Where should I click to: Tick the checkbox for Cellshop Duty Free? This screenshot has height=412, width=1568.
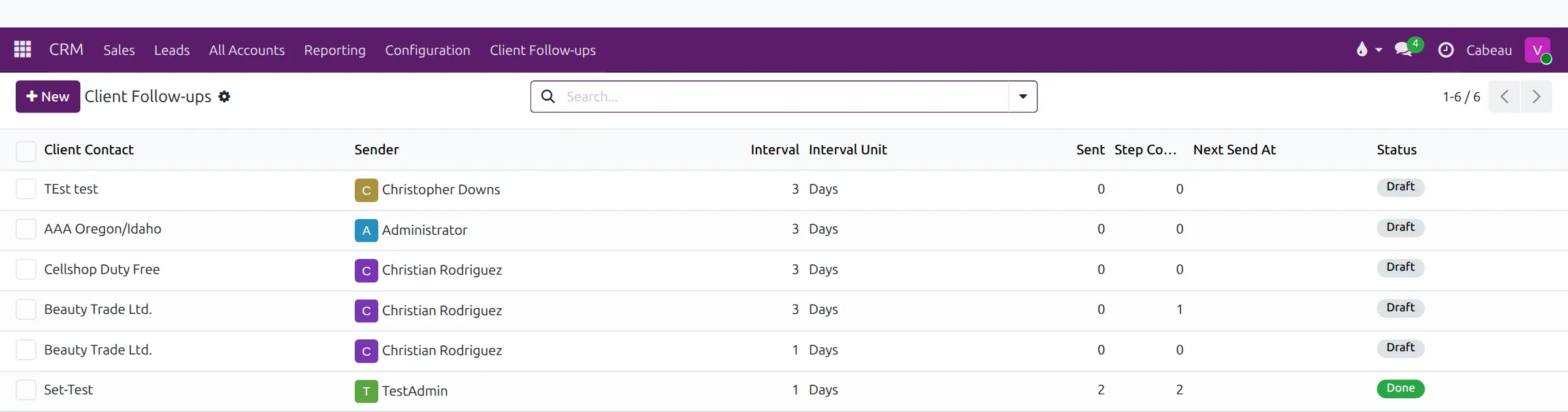point(25,269)
